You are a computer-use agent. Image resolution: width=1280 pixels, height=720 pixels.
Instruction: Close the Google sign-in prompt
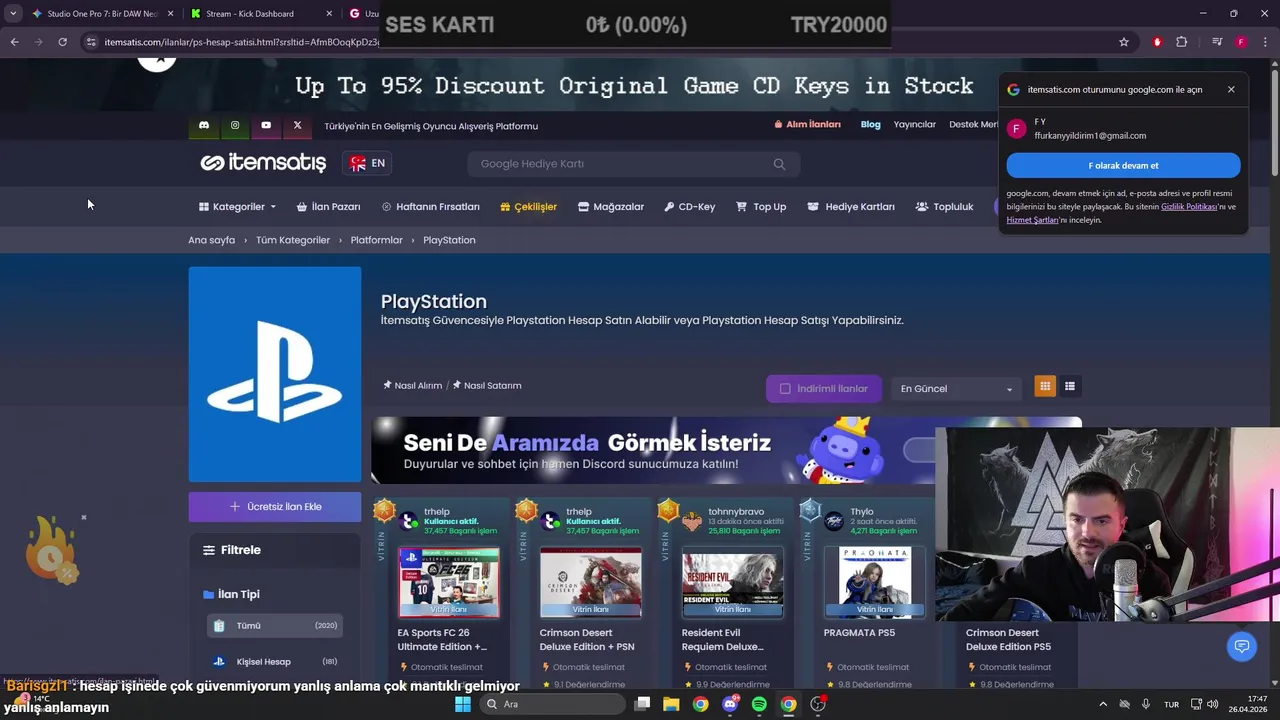point(1231,89)
